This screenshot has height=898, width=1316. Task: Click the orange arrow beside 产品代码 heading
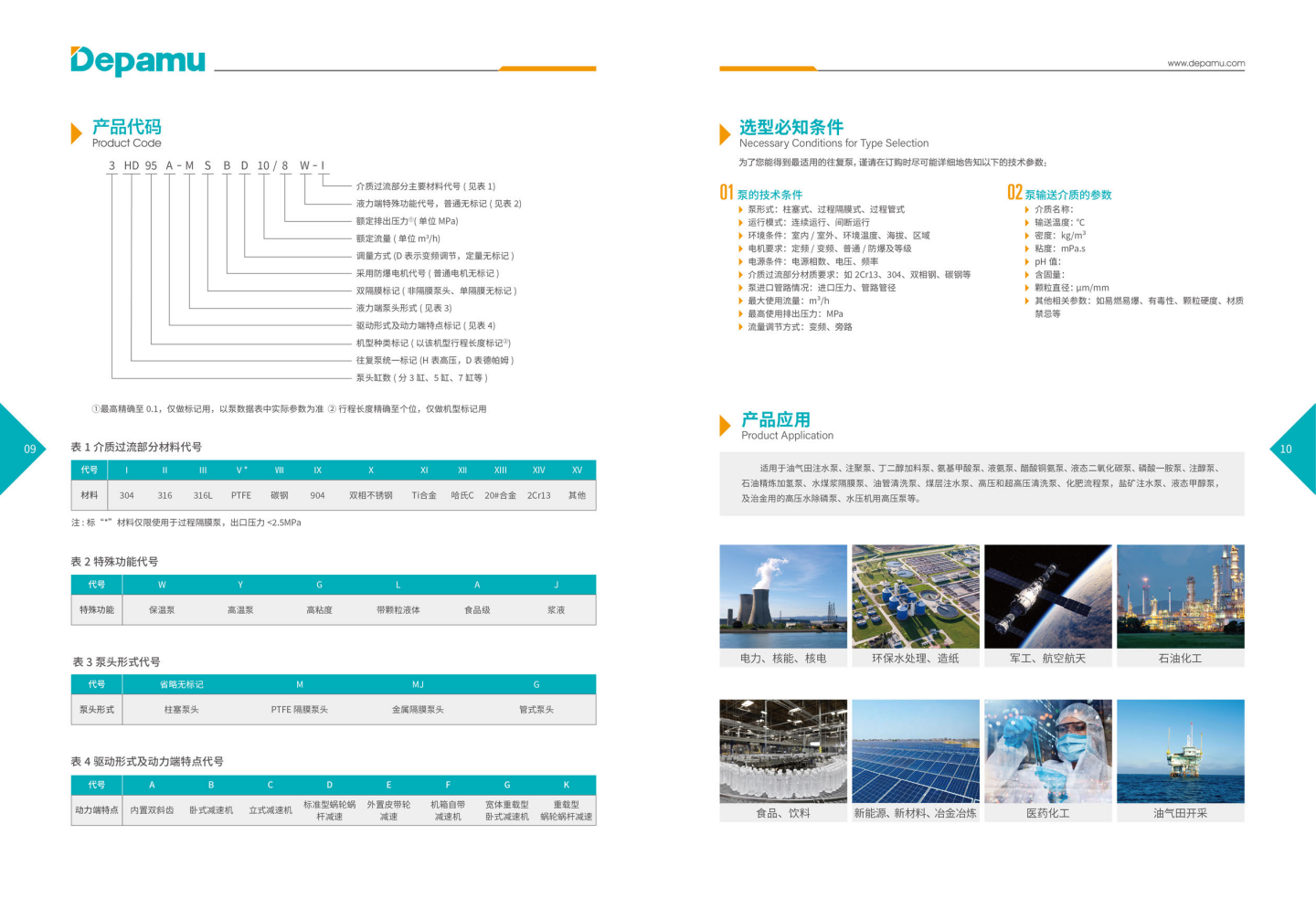pyautogui.click(x=77, y=133)
